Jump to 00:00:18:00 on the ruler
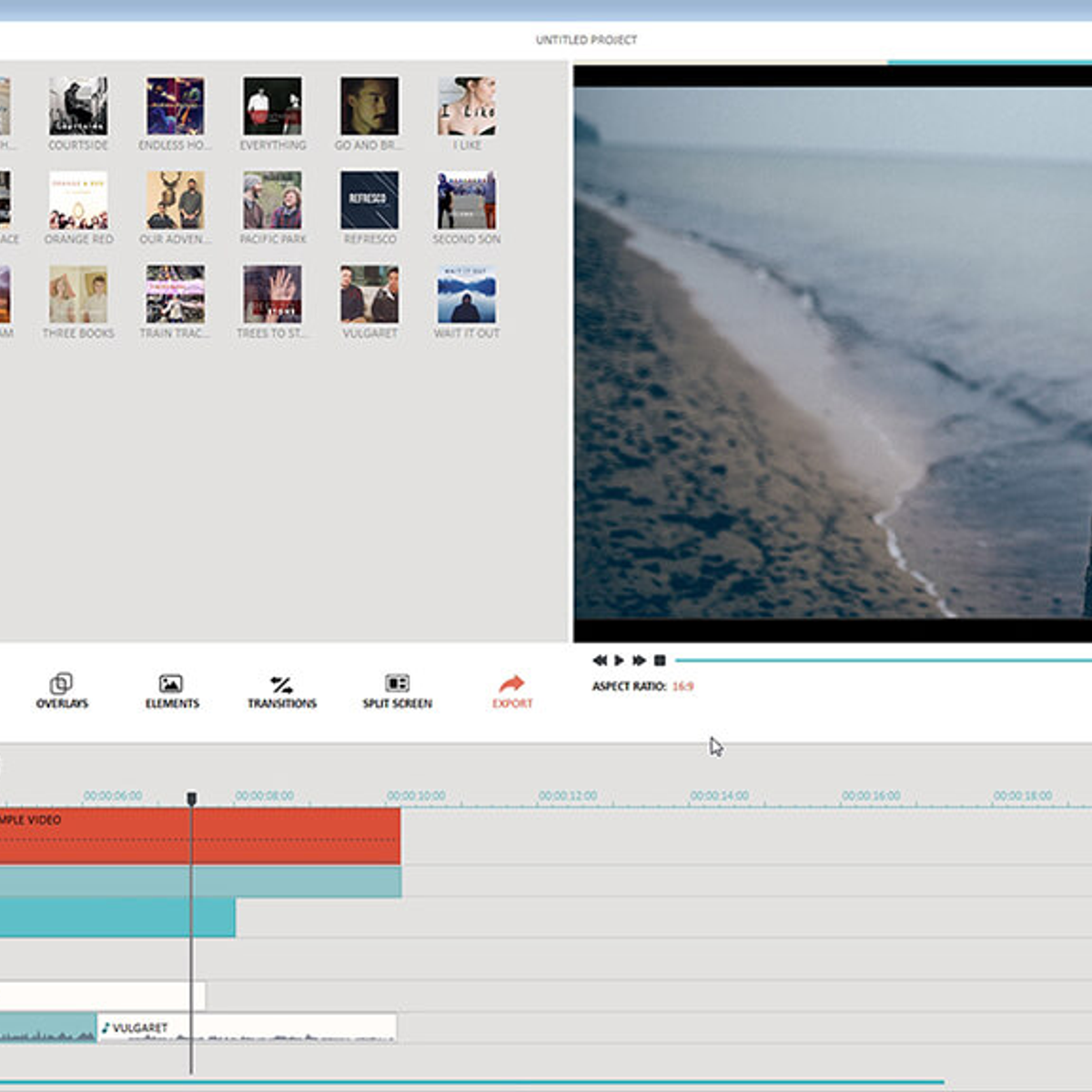The height and width of the screenshot is (1092, 1092). coord(1023,796)
